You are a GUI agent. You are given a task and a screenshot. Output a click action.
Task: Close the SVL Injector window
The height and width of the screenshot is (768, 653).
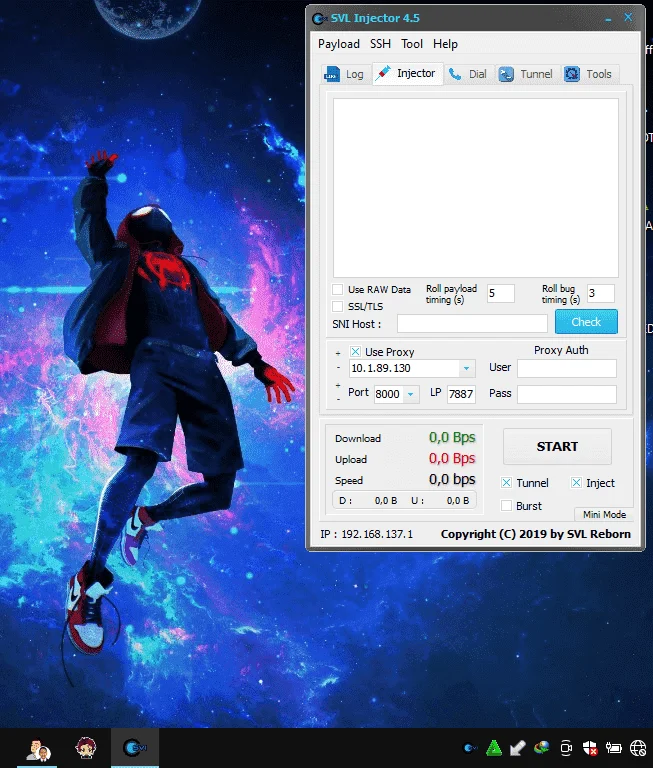(x=628, y=18)
